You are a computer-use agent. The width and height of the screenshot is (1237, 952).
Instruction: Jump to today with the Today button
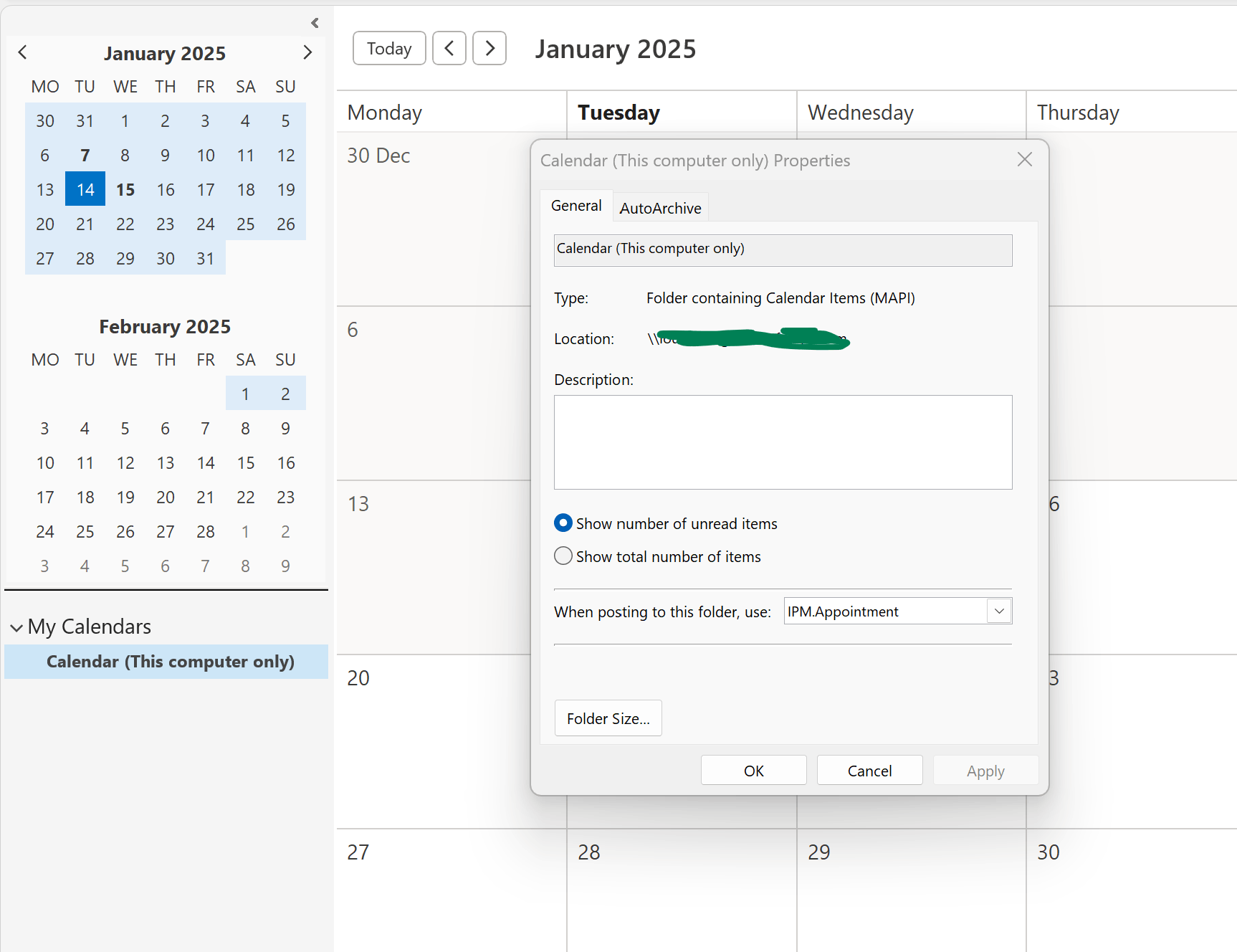(x=389, y=48)
